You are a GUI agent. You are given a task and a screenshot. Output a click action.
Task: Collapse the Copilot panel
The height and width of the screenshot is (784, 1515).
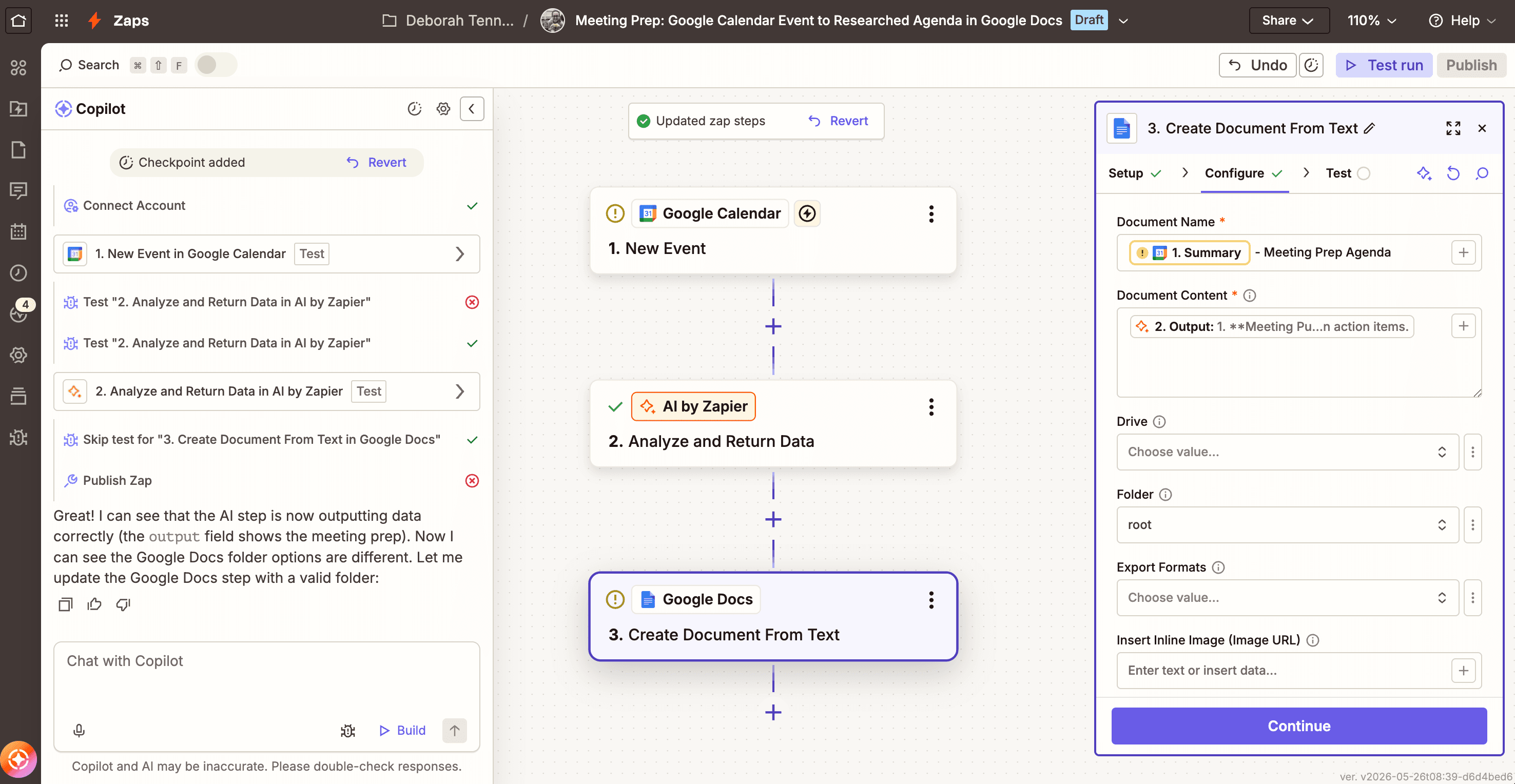(x=472, y=109)
